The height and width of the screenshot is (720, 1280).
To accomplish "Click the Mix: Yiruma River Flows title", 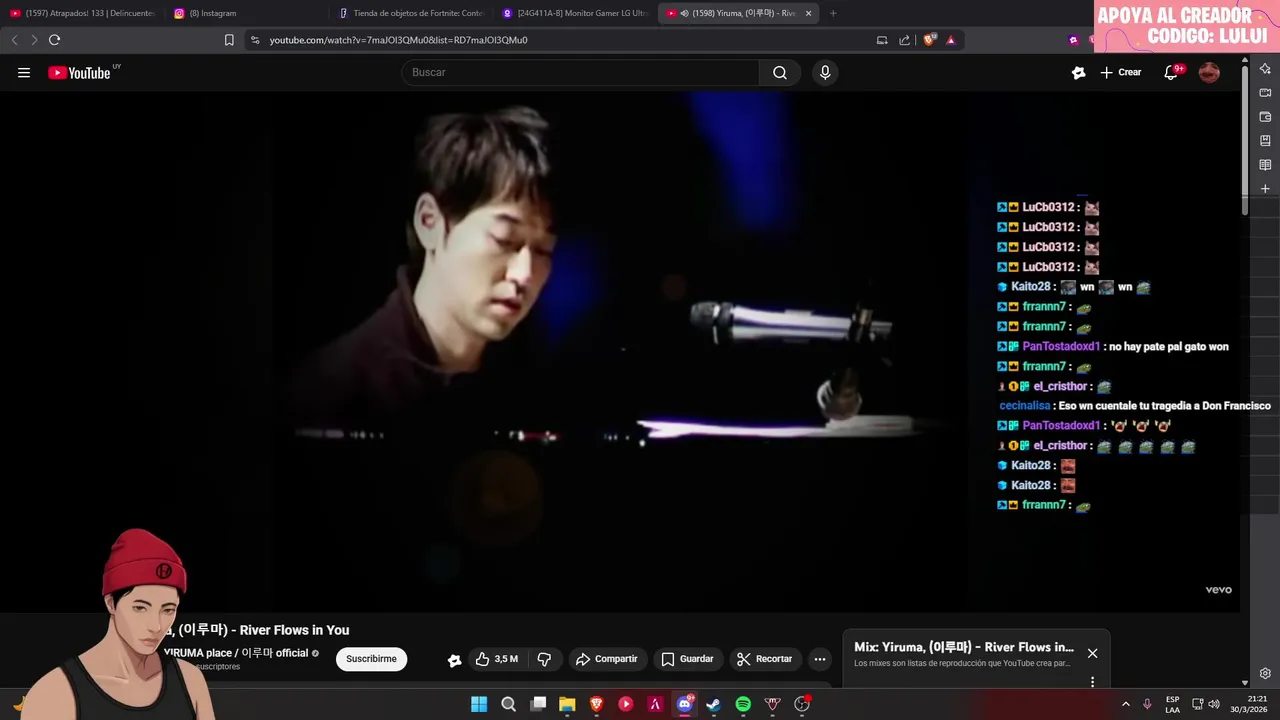I will click(964, 647).
